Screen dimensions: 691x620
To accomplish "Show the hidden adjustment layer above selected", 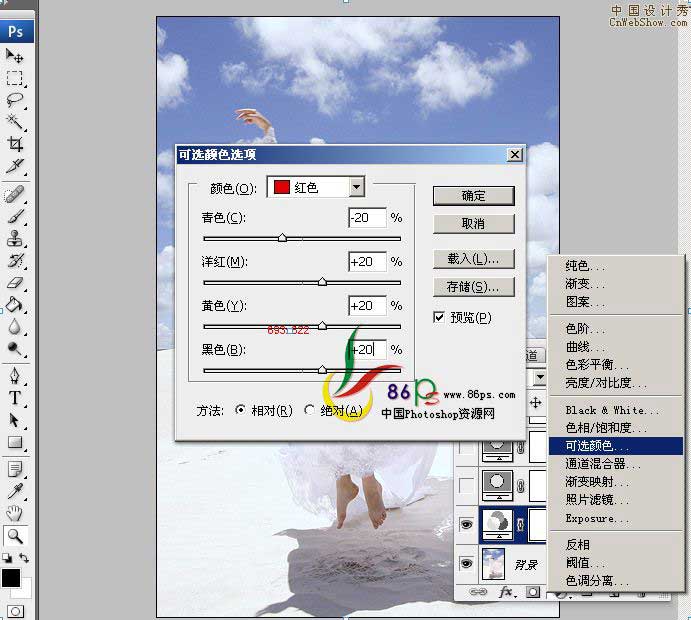I will tap(466, 486).
